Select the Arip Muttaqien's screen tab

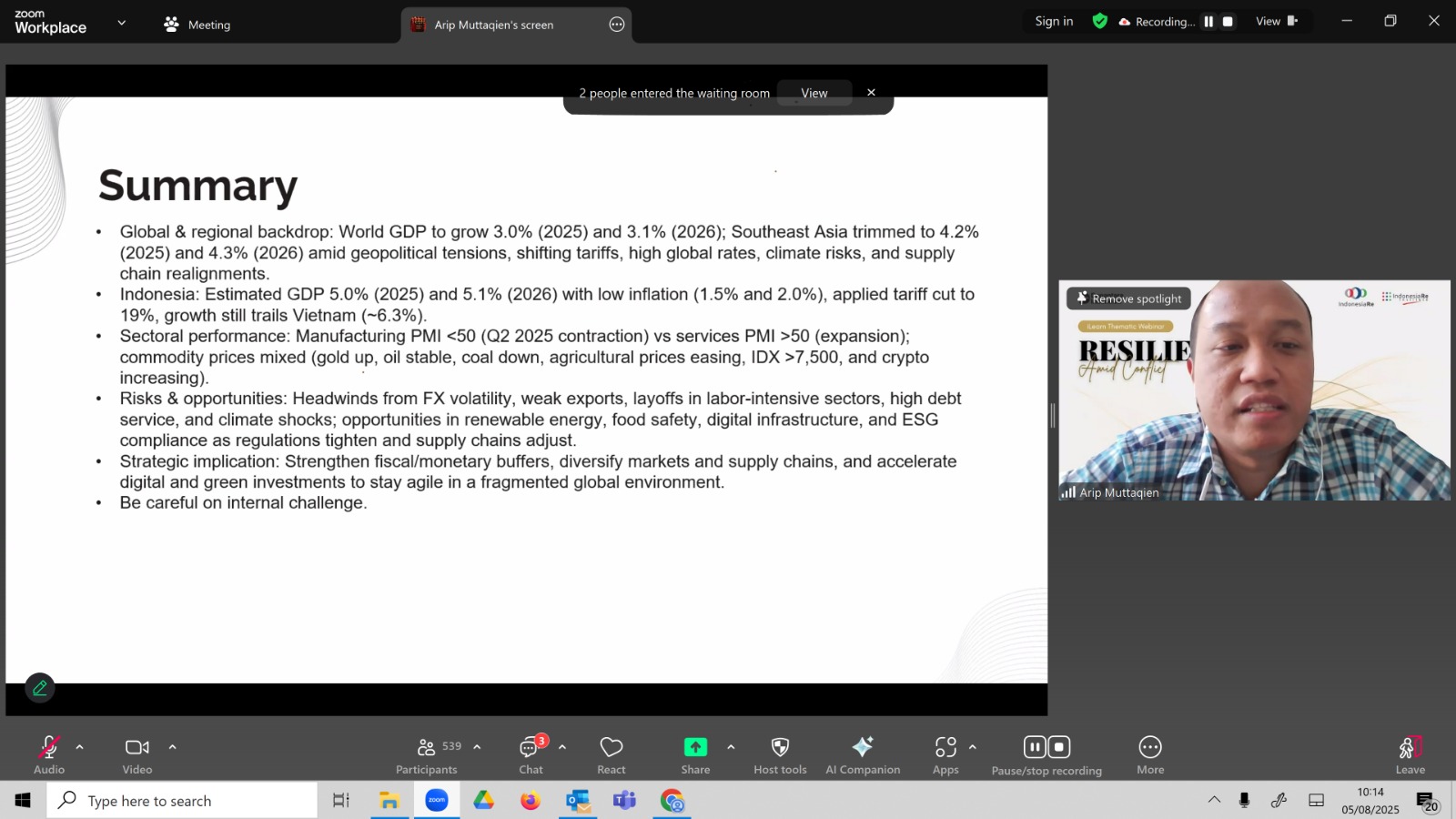tap(494, 25)
